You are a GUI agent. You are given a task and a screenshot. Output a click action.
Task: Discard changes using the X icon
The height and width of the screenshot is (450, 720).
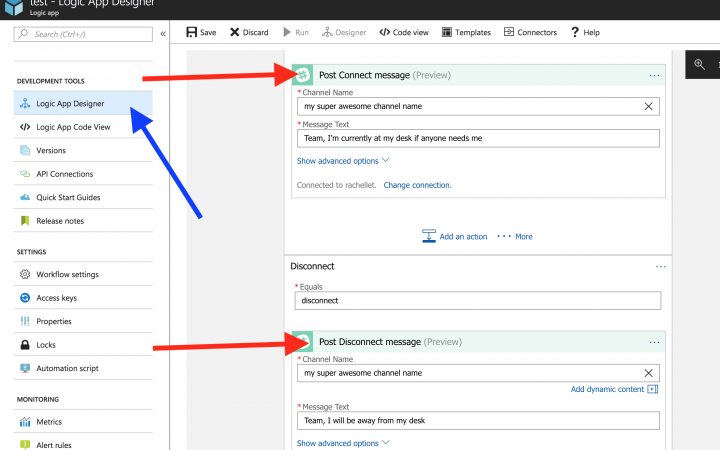coord(235,32)
